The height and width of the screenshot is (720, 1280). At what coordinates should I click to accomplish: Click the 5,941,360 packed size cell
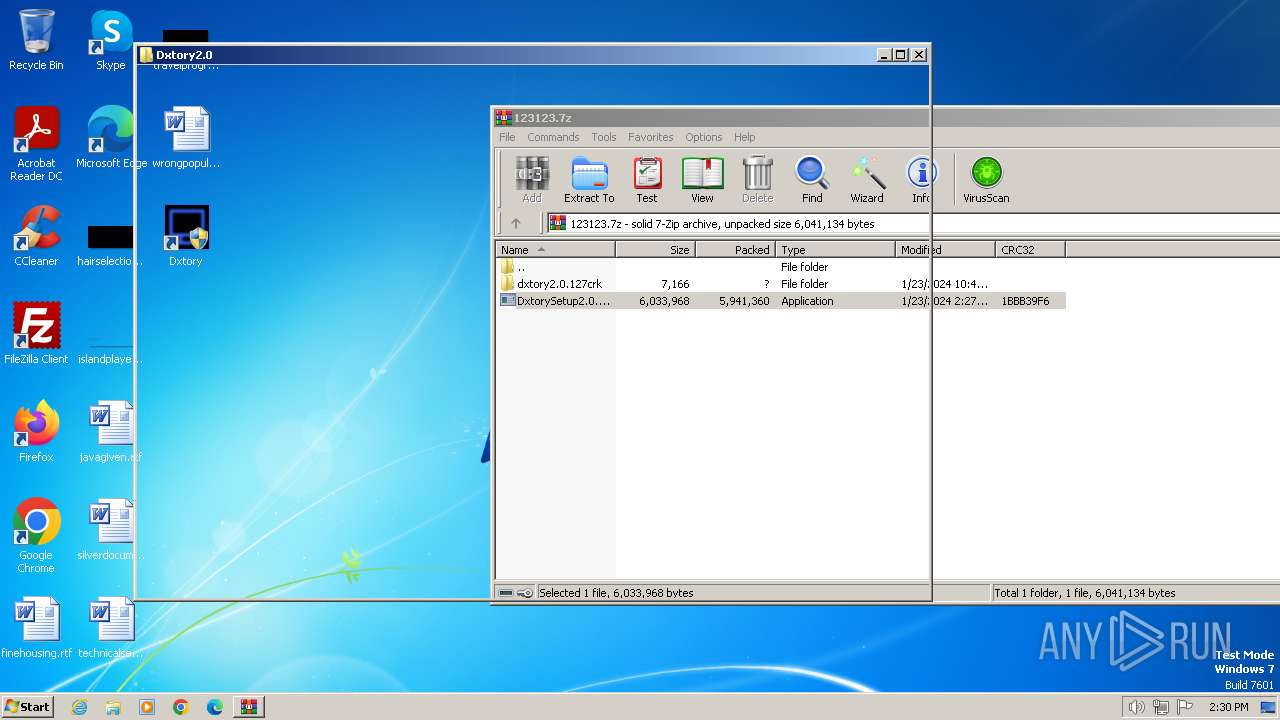pyautogui.click(x=744, y=301)
